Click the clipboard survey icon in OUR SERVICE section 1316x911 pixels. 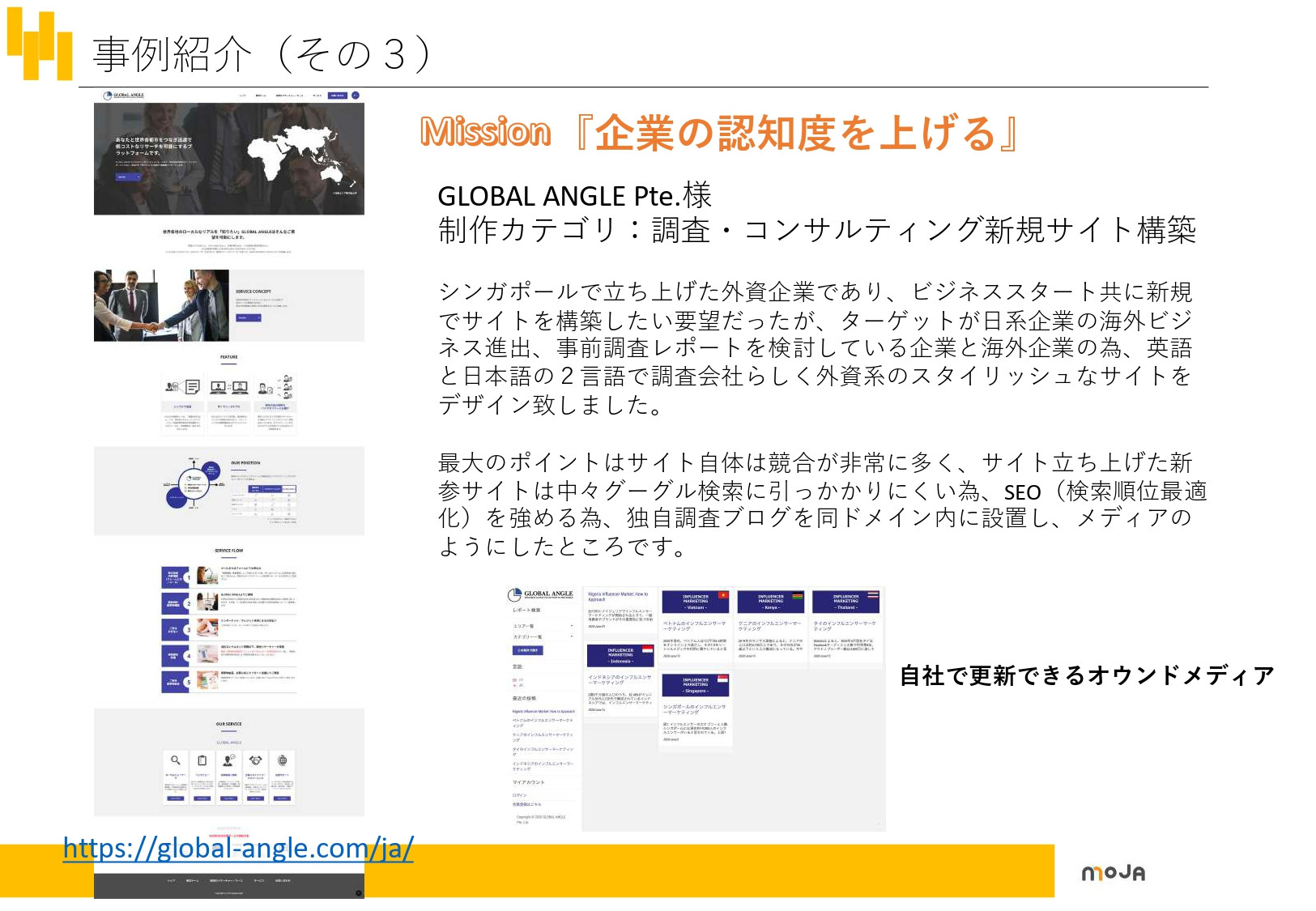click(202, 761)
